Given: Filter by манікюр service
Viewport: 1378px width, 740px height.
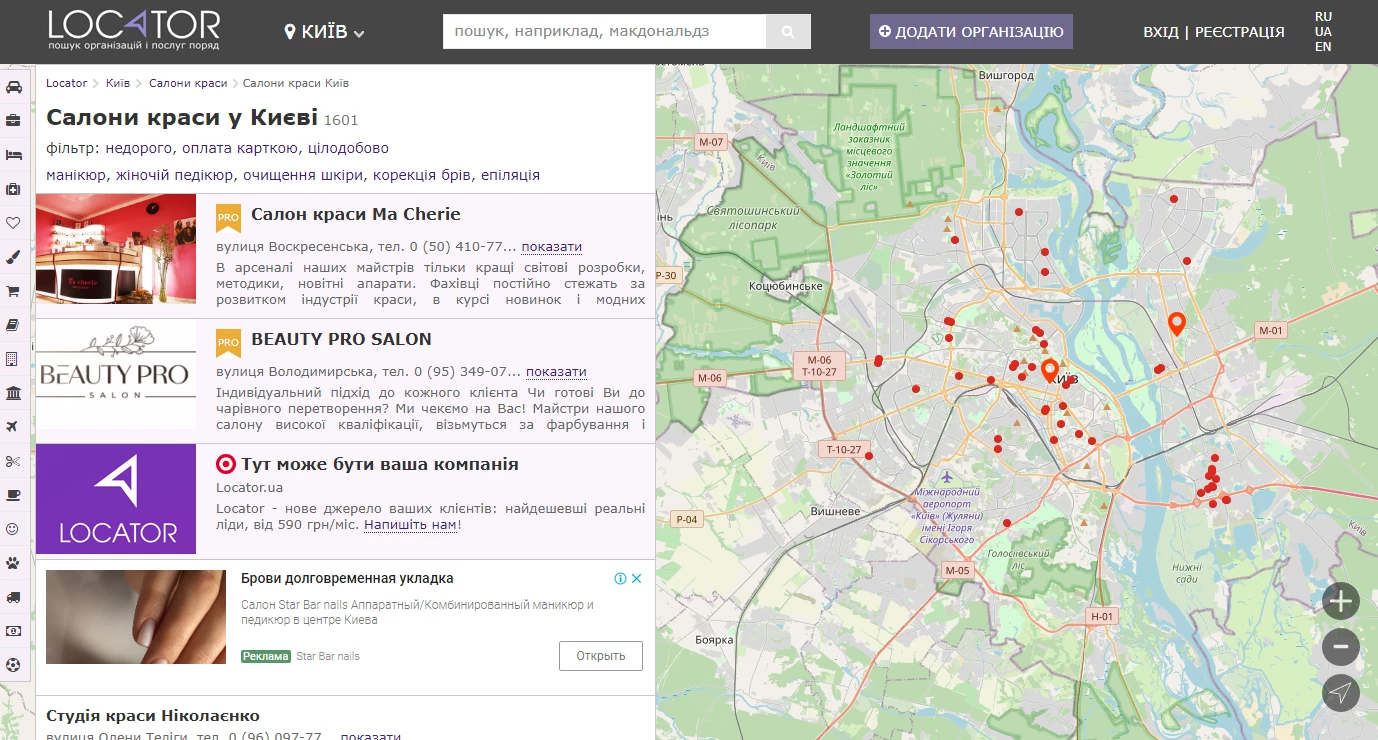Looking at the screenshot, I should pyautogui.click(x=76, y=175).
